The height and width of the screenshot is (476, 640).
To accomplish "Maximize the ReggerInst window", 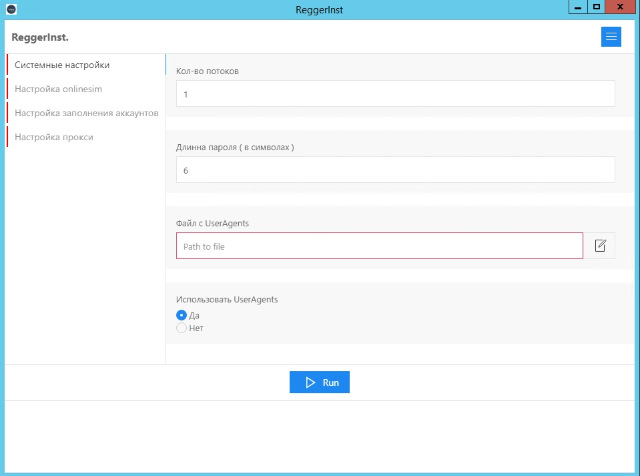I will tap(597, 6).
